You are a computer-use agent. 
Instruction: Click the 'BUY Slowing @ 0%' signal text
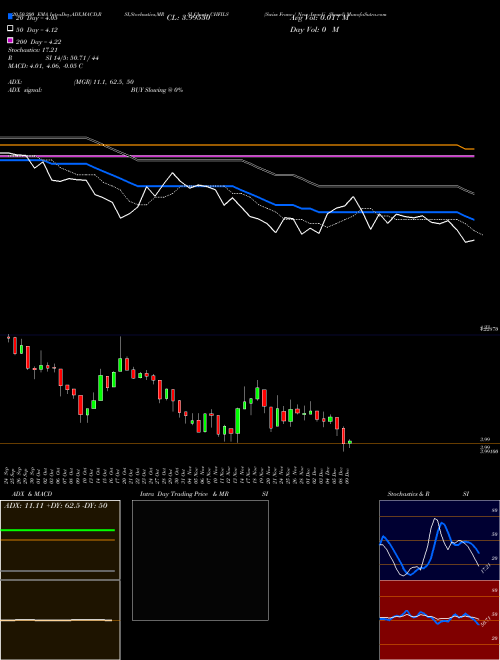(157, 90)
